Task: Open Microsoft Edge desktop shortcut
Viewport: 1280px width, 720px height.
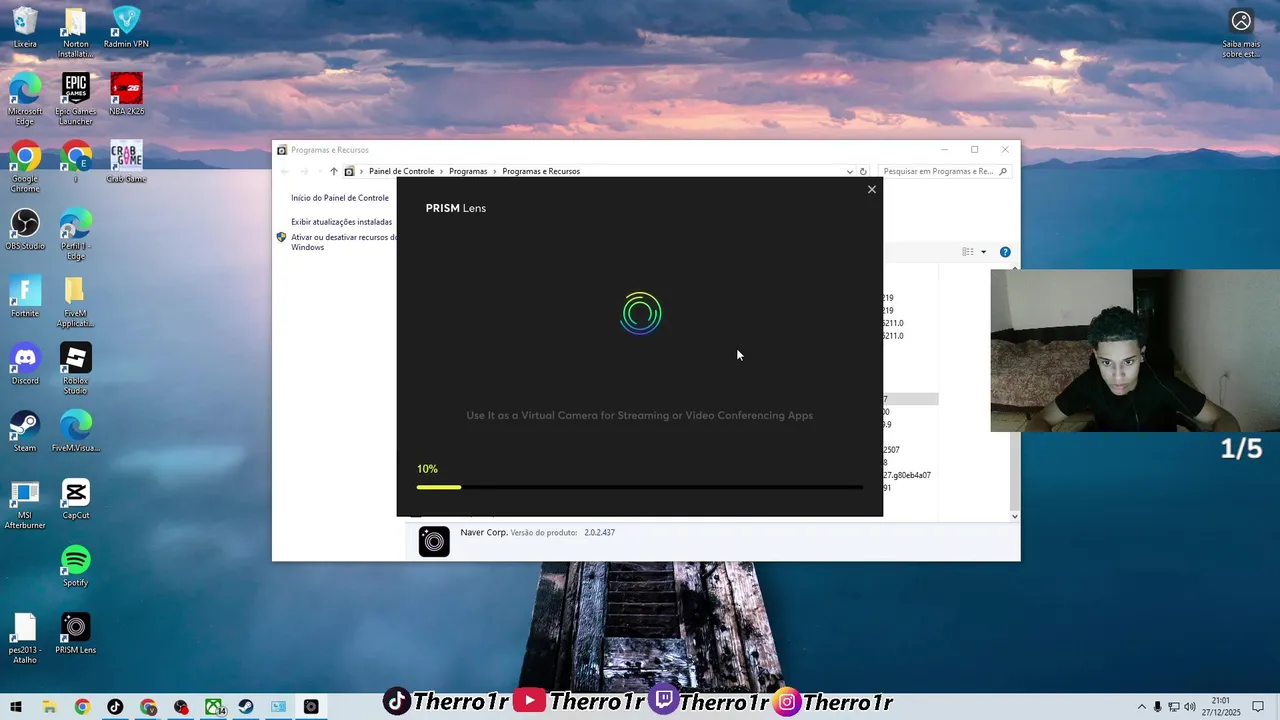Action: click(x=25, y=99)
